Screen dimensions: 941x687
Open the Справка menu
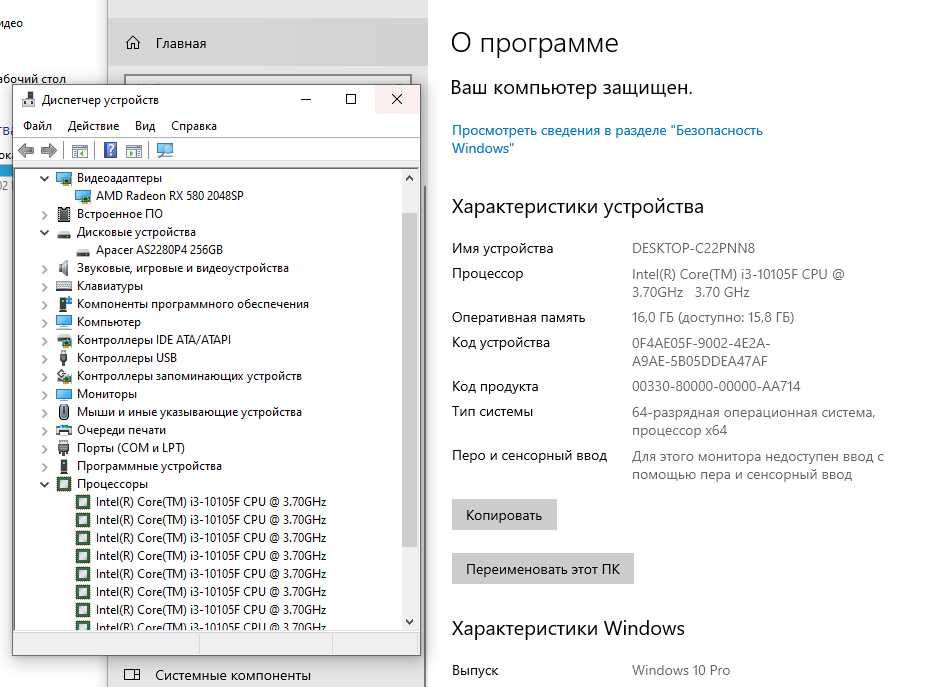[194, 126]
